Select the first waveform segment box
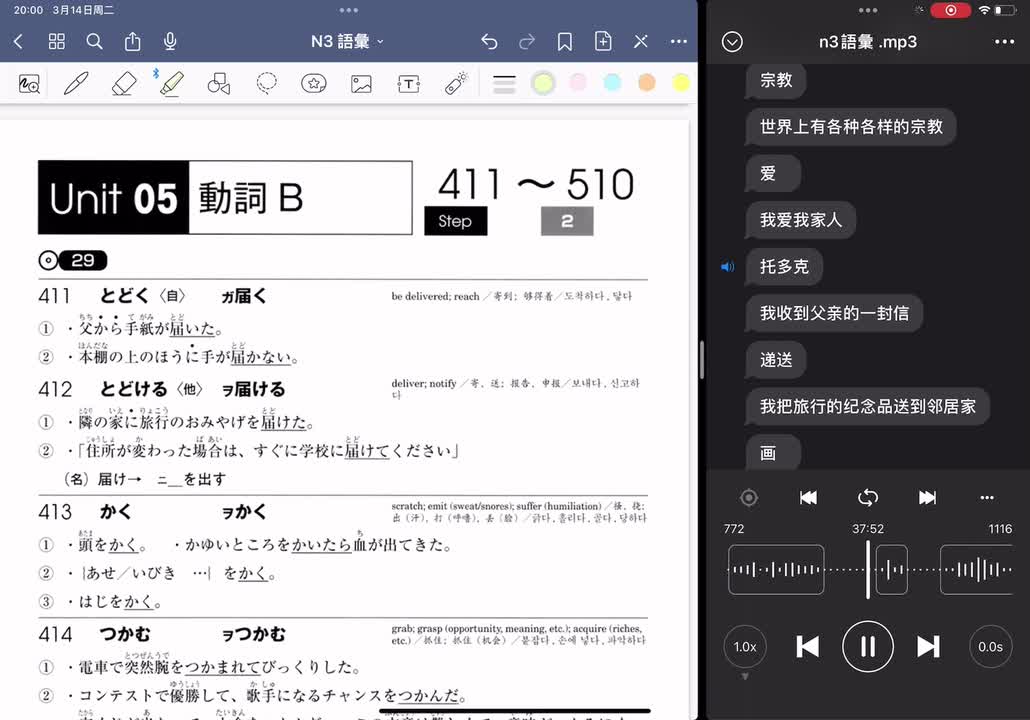The height and width of the screenshot is (720, 1030). click(x=776, y=570)
